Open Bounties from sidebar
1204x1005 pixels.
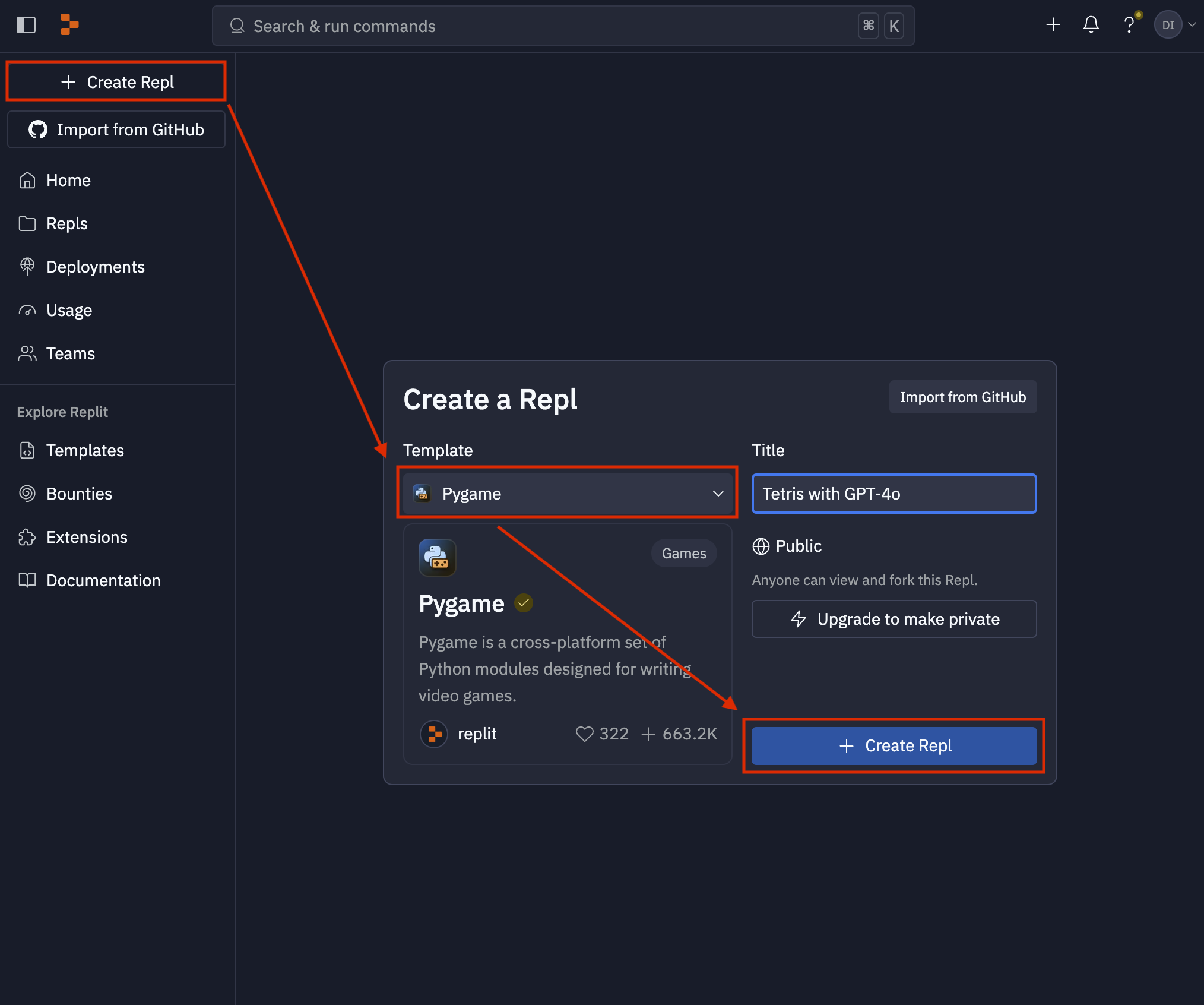pyautogui.click(x=79, y=494)
